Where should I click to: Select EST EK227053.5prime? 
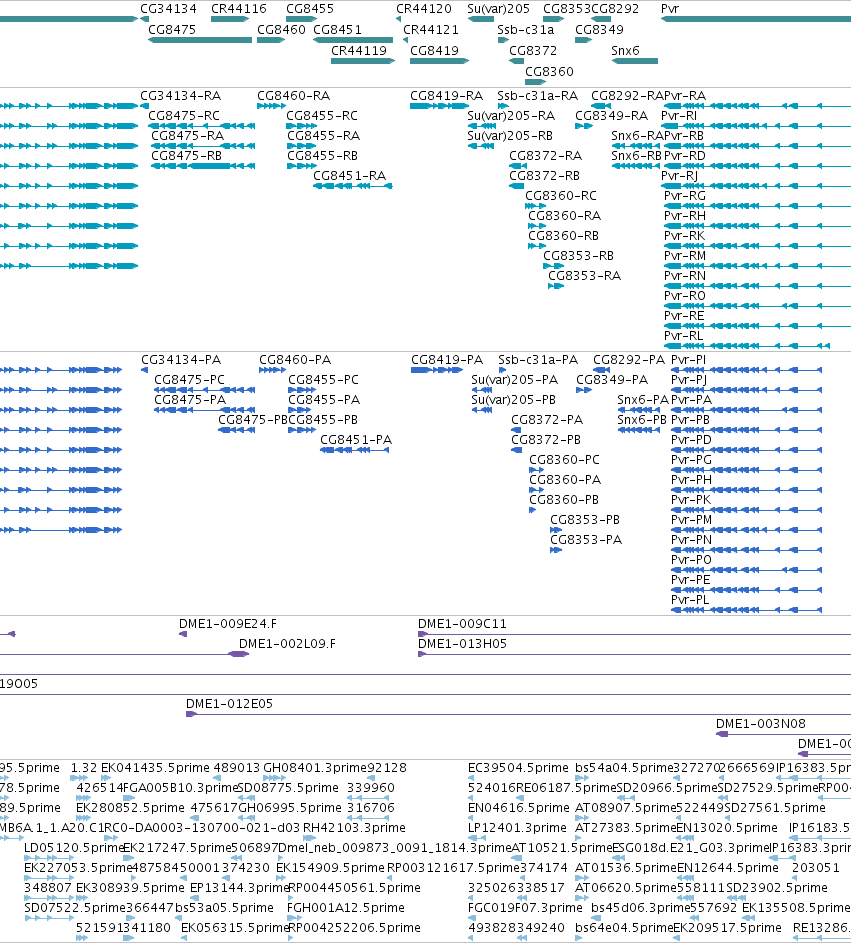click(78, 868)
